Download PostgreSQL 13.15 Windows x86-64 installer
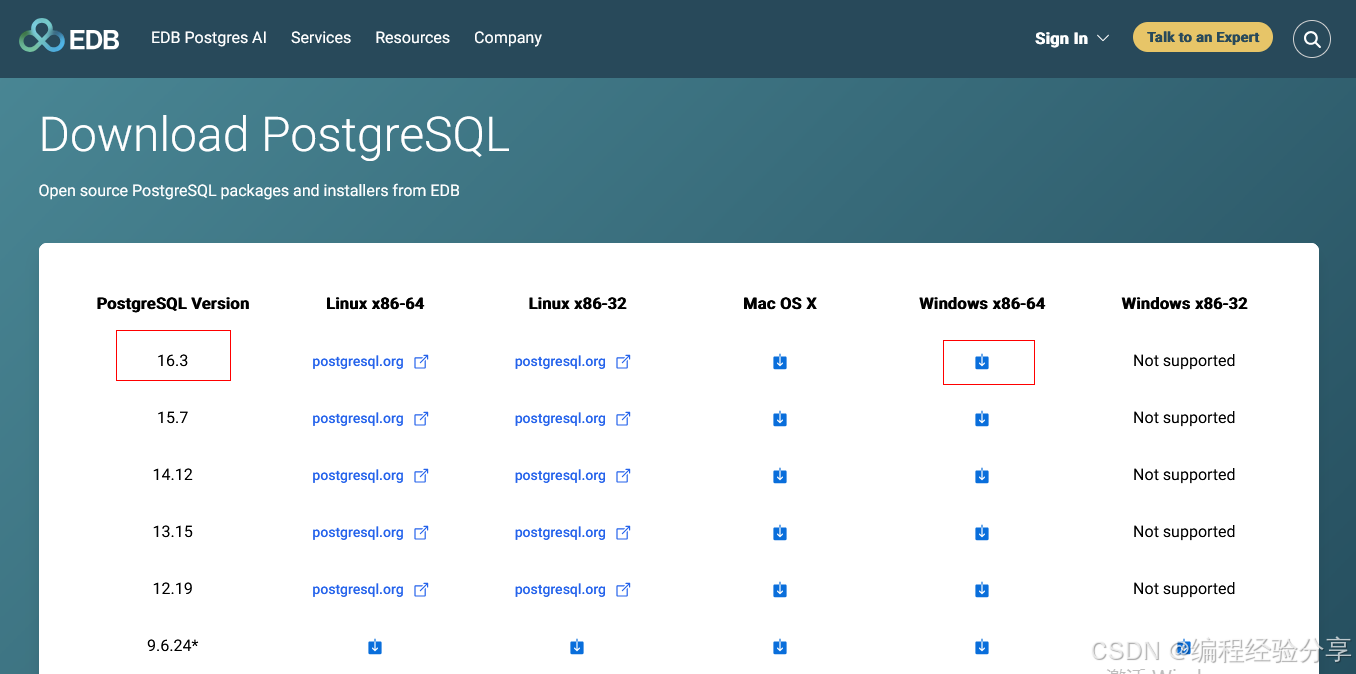1356x674 pixels. click(x=982, y=533)
